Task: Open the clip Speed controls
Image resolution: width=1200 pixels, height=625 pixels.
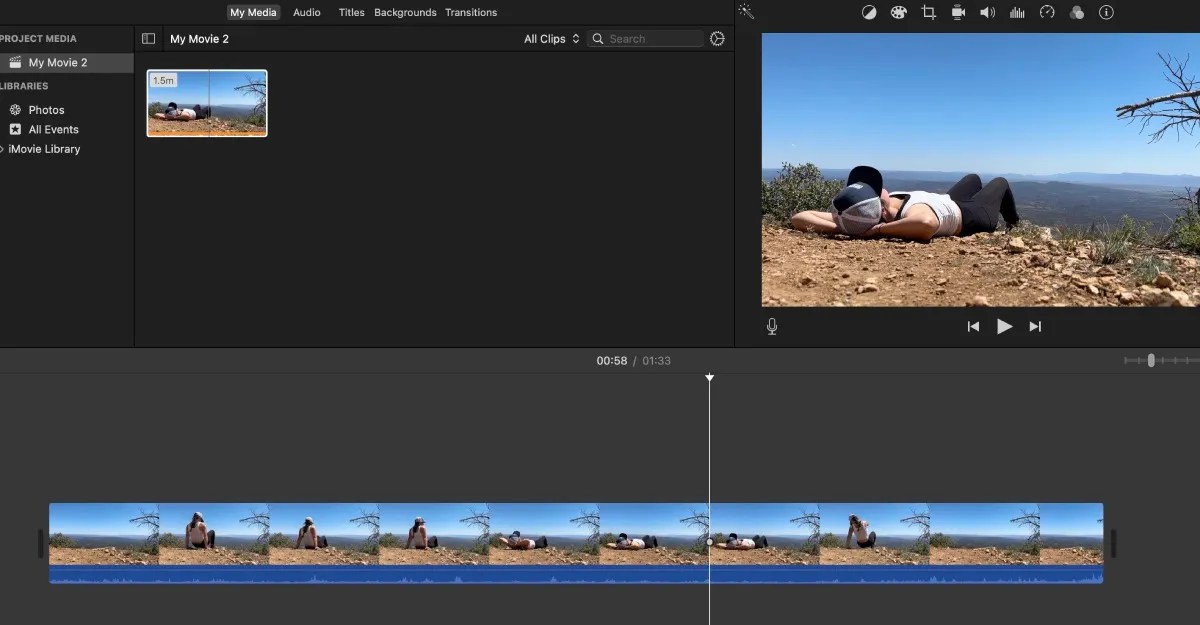Action: 1047,12
